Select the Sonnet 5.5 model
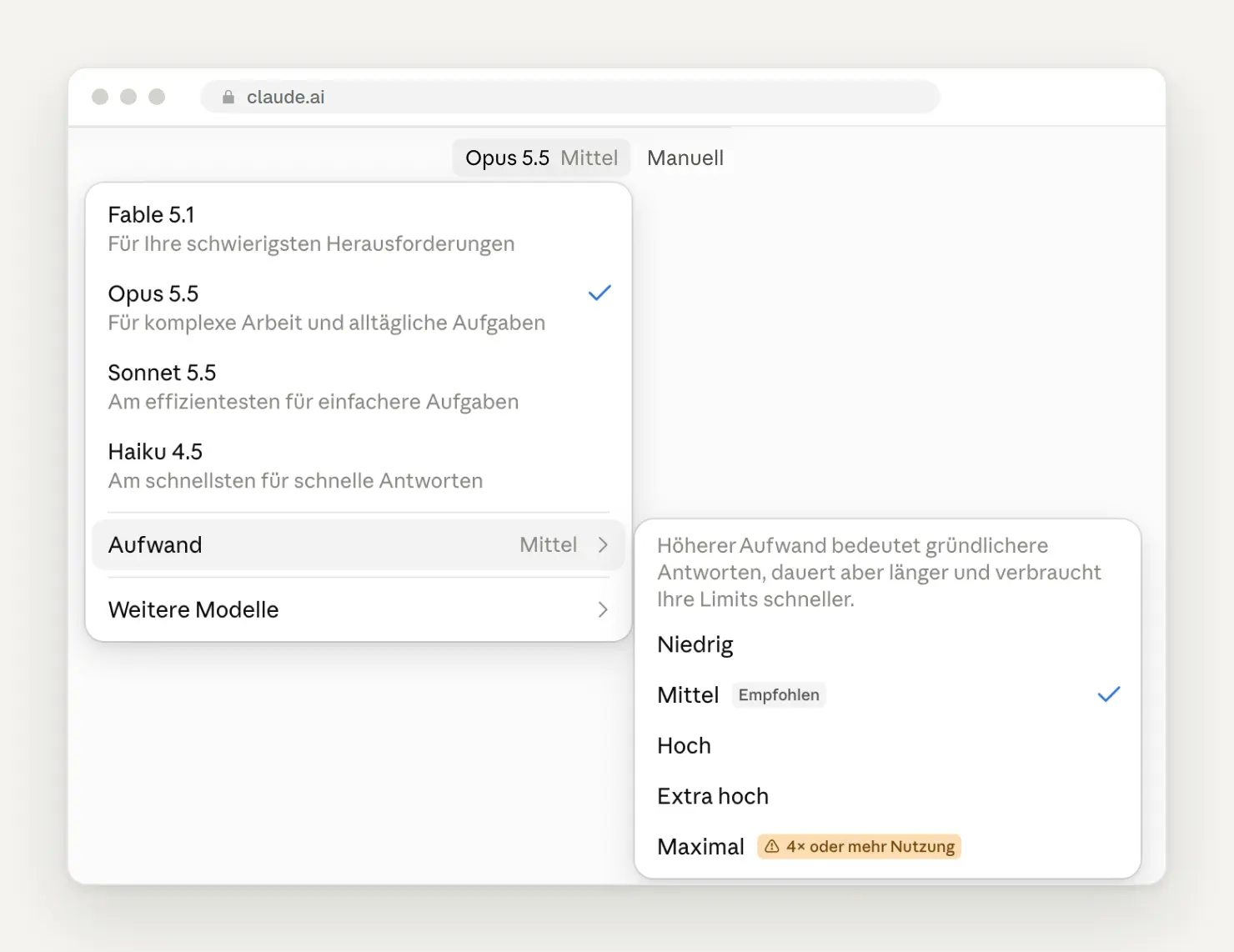The image size is (1234, 952). pos(359,387)
